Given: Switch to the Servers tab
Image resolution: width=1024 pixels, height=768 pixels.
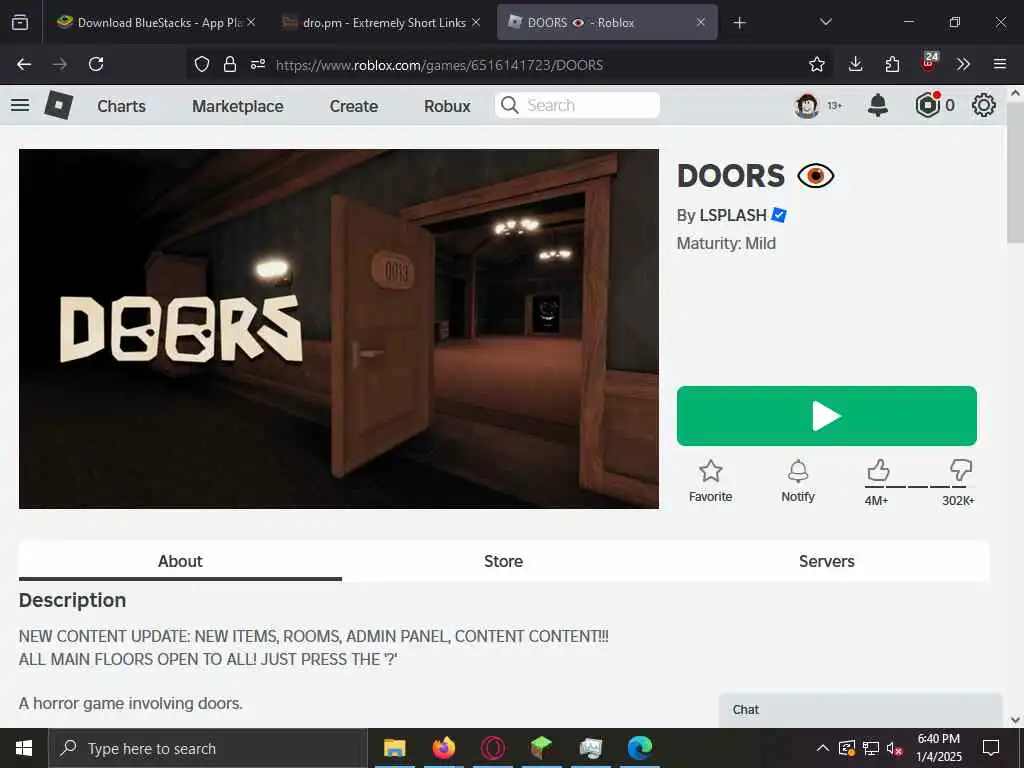Looking at the screenshot, I should (x=827, y=561).
